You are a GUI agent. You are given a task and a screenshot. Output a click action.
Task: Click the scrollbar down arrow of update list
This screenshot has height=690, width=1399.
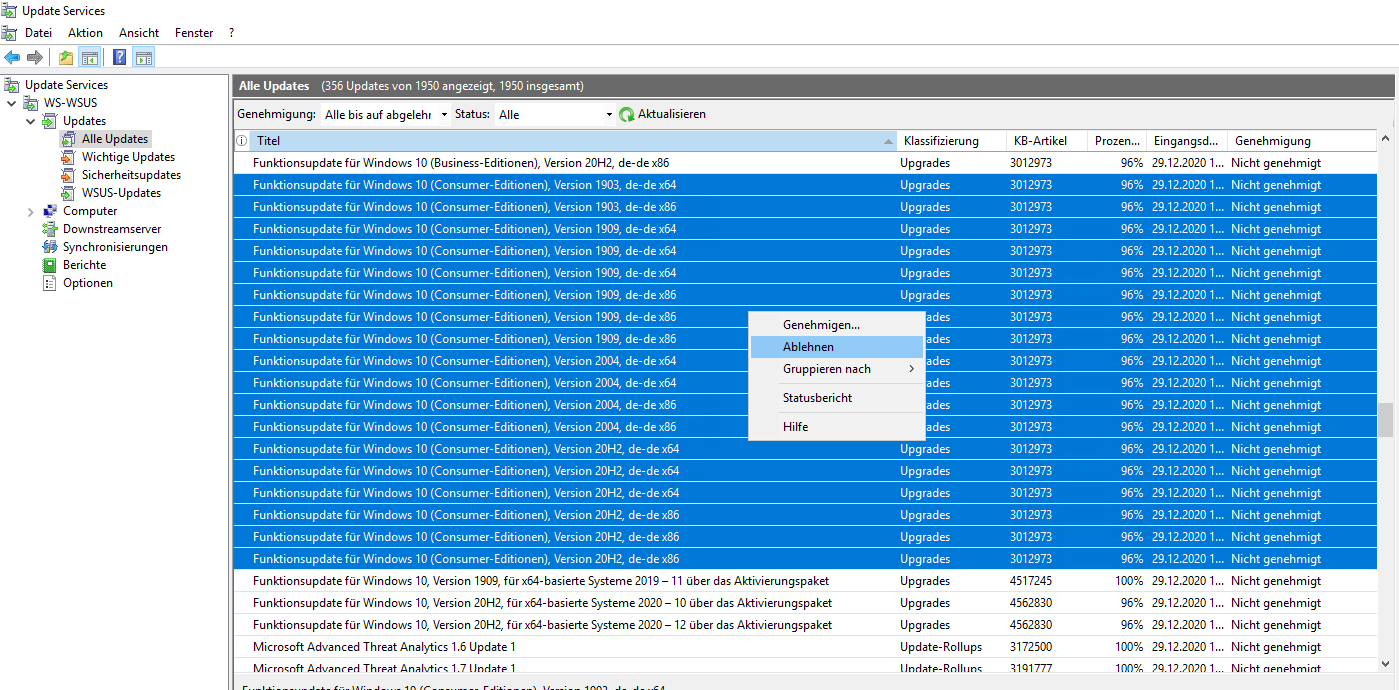click(1385, 662)
